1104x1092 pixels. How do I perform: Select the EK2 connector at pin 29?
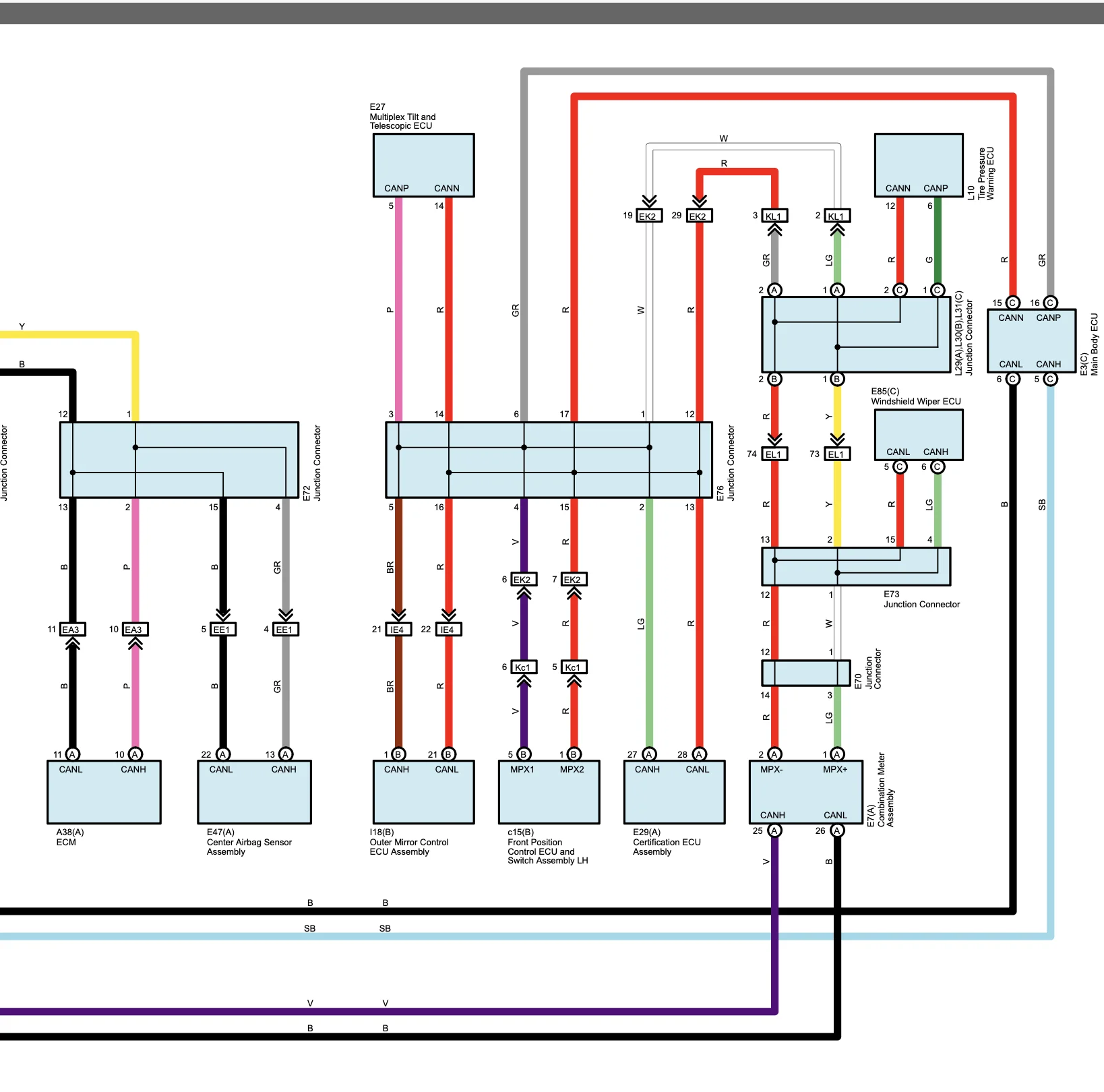698,216
